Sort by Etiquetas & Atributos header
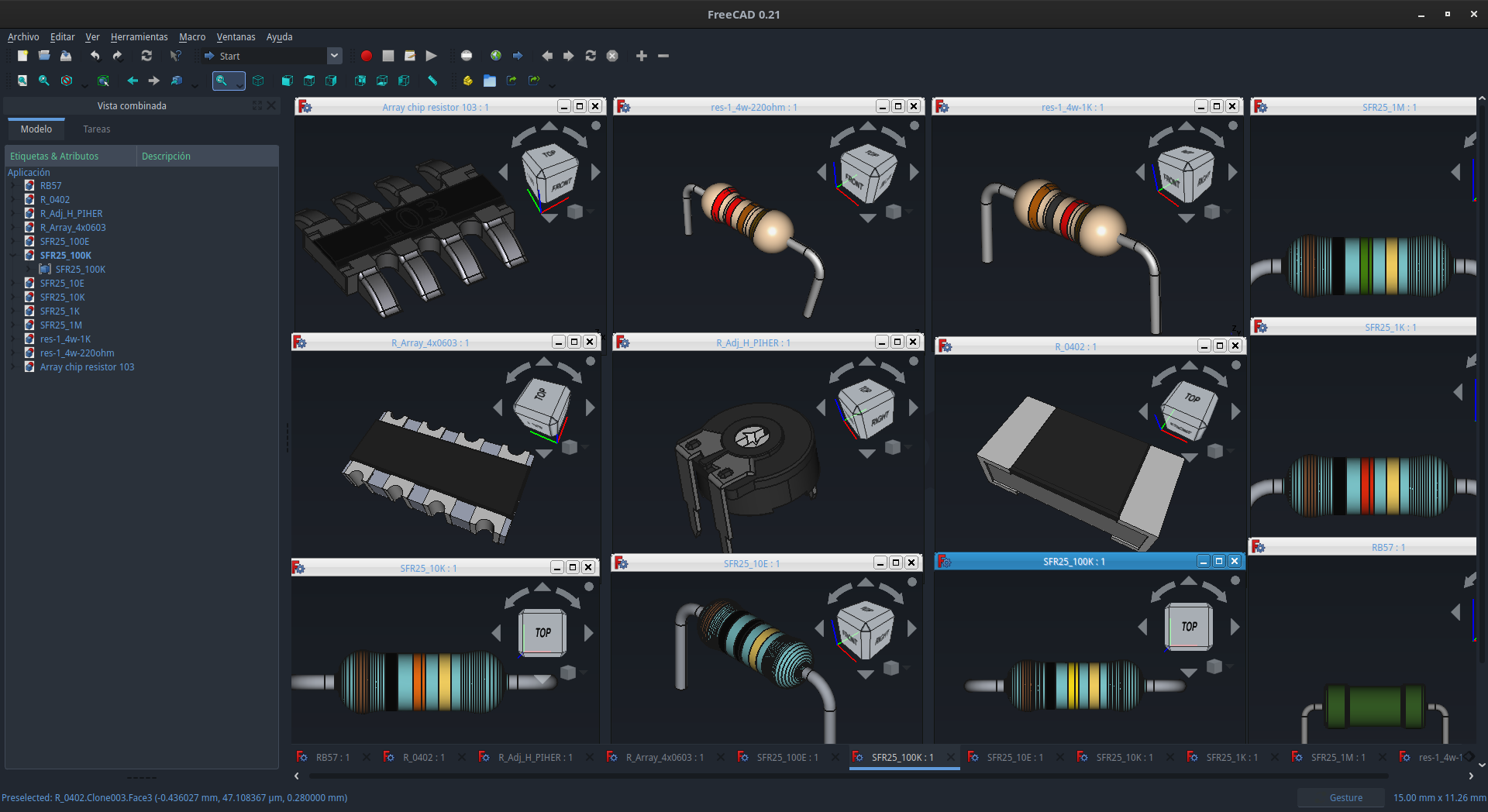Image resolution: width=1488 pixels, height=812 pixels. 71,156
